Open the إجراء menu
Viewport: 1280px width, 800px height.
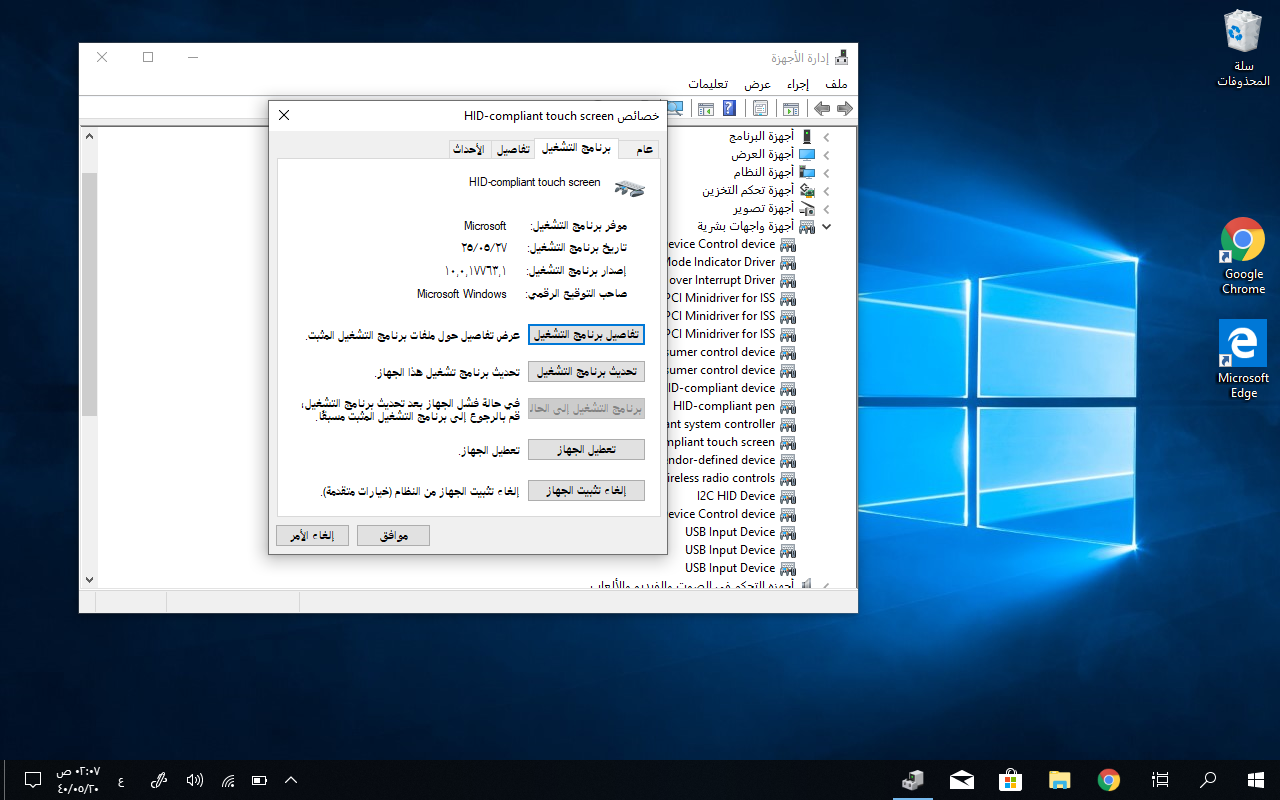coord(797,84)
